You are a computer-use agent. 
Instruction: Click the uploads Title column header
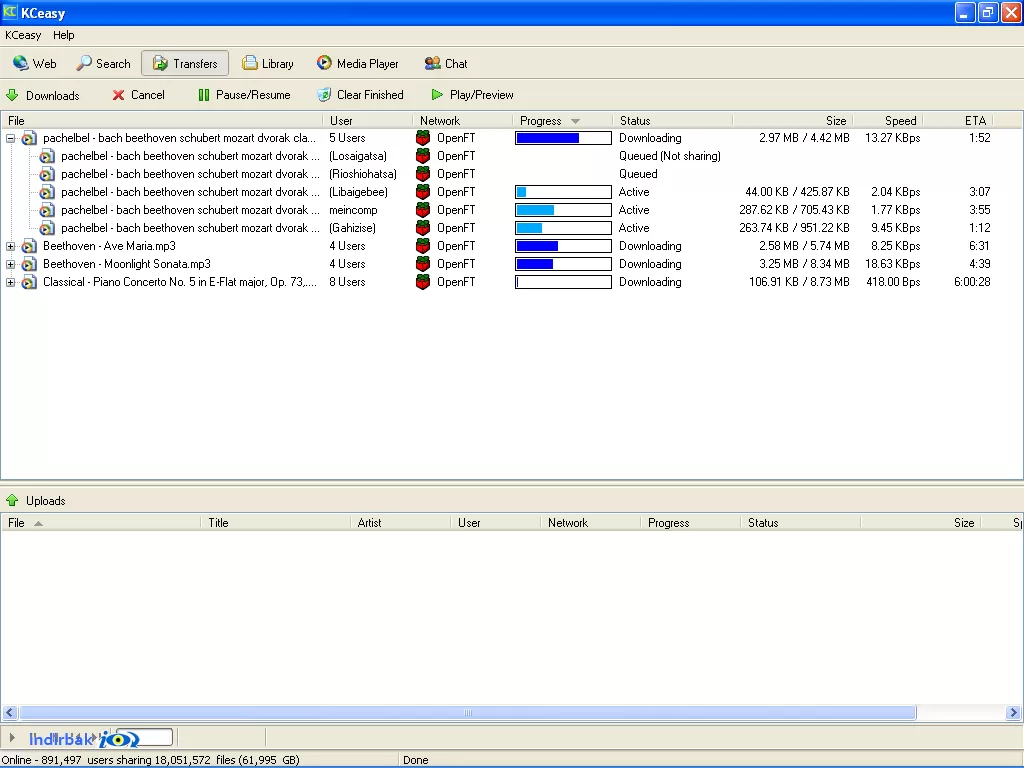coord(275,523)
